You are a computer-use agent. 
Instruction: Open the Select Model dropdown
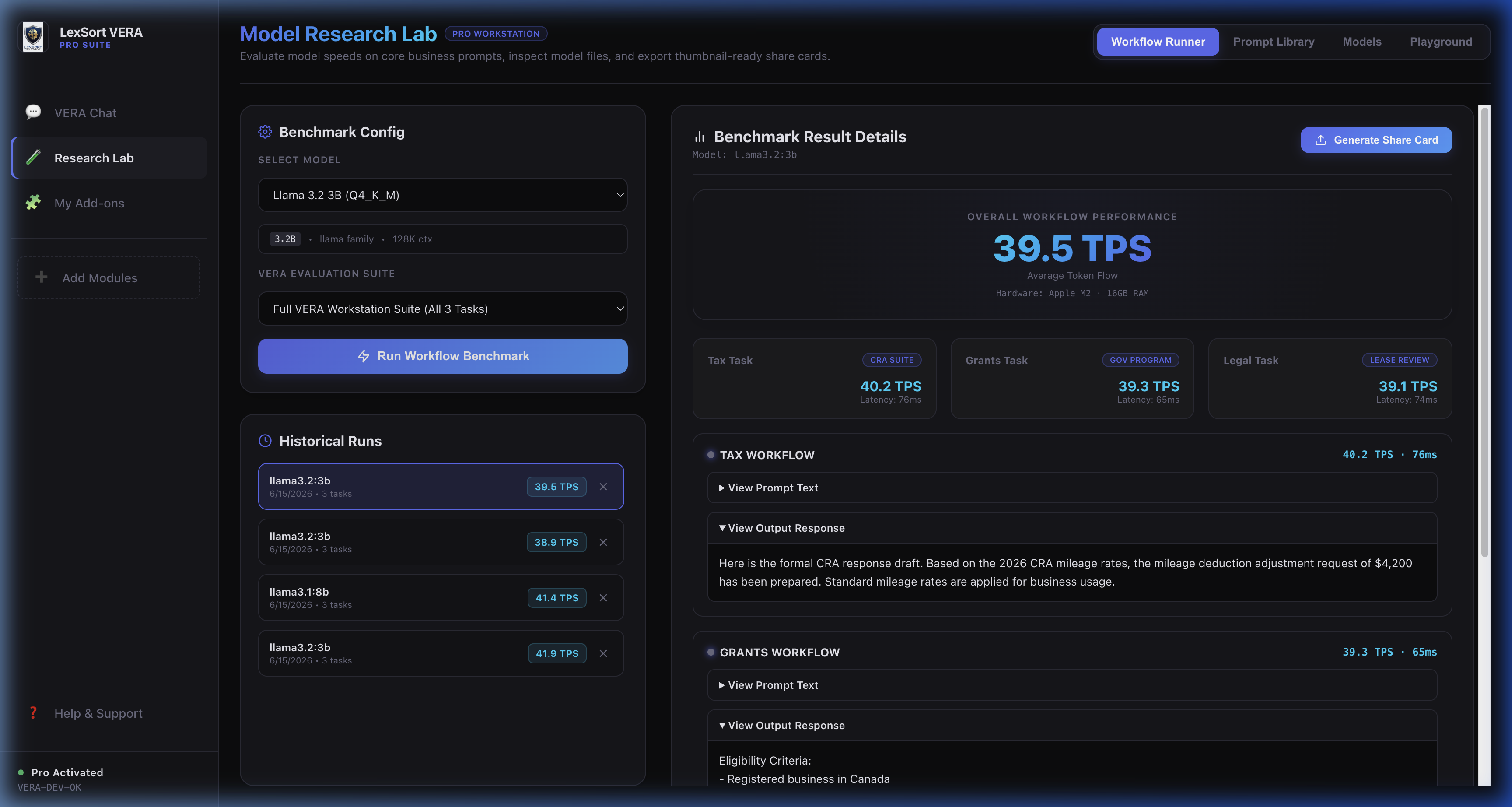[443, 195]
